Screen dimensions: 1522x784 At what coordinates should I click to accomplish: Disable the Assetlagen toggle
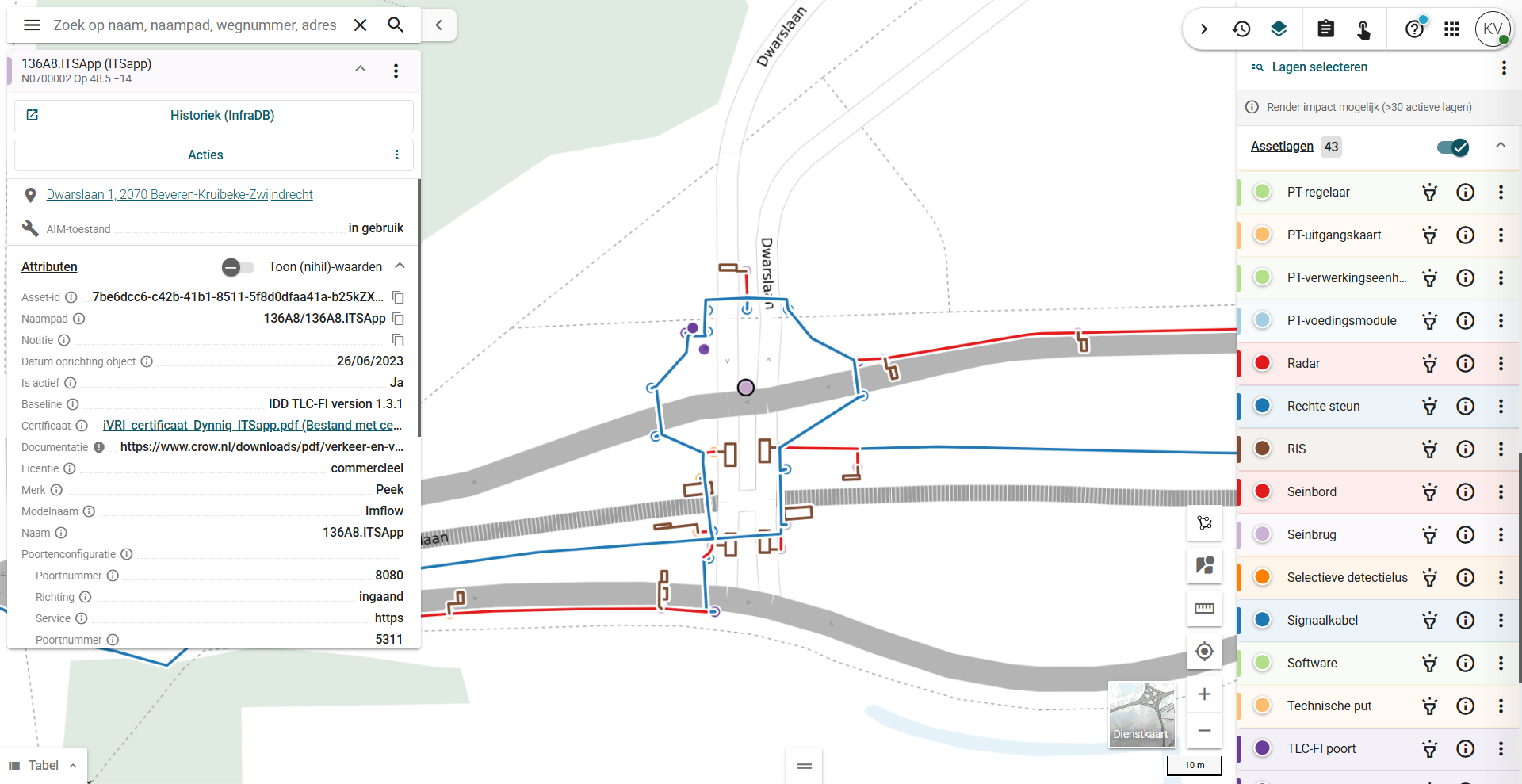pos(1452,147)
